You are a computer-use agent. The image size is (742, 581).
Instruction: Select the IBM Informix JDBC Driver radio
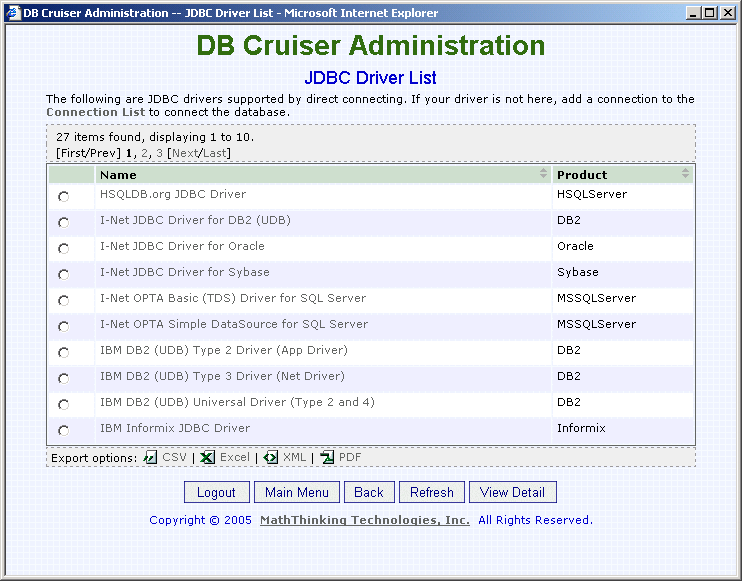tap(63, 431)
